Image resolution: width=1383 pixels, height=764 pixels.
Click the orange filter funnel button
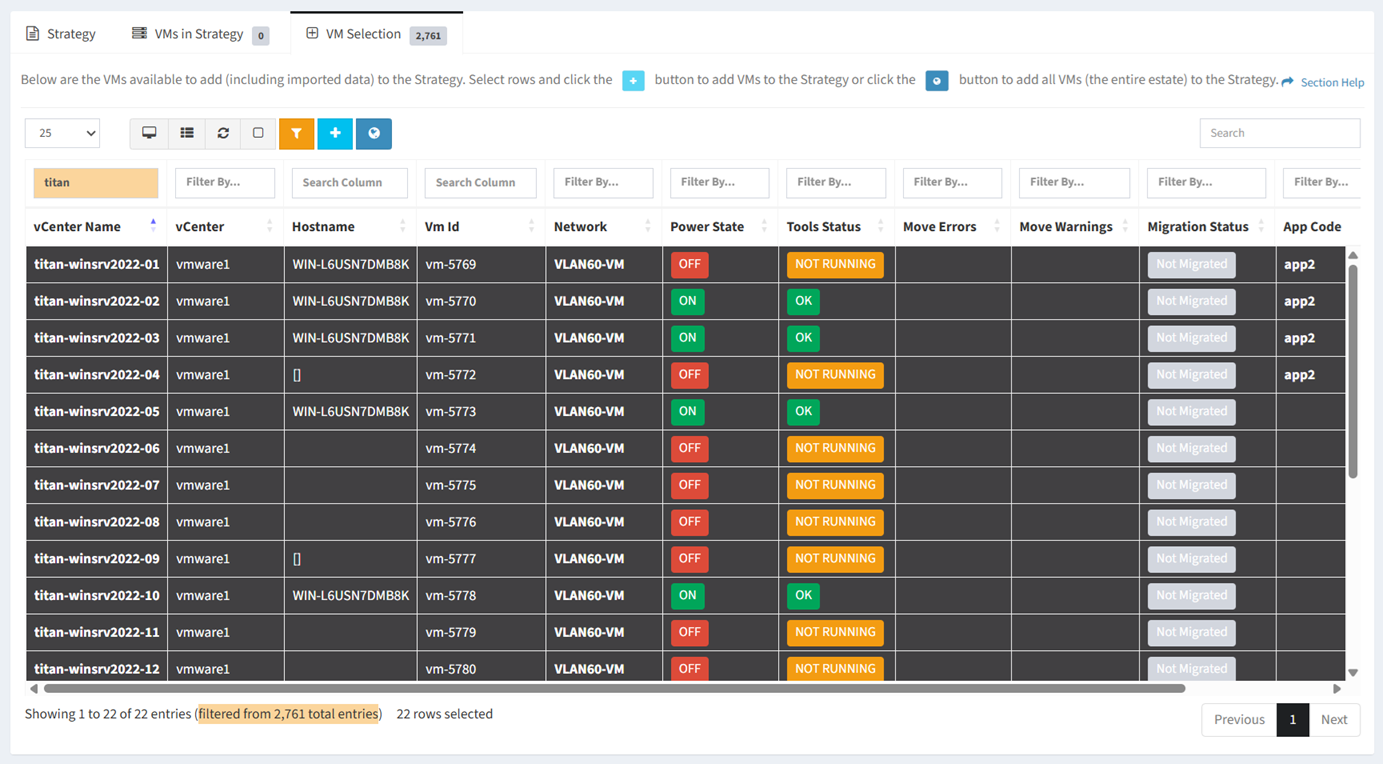click(296, 133)
